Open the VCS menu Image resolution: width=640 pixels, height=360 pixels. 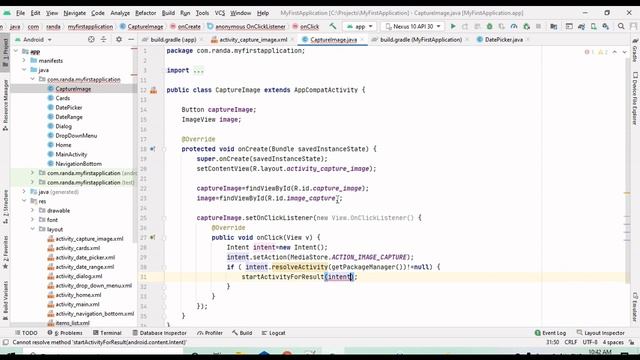220,13
